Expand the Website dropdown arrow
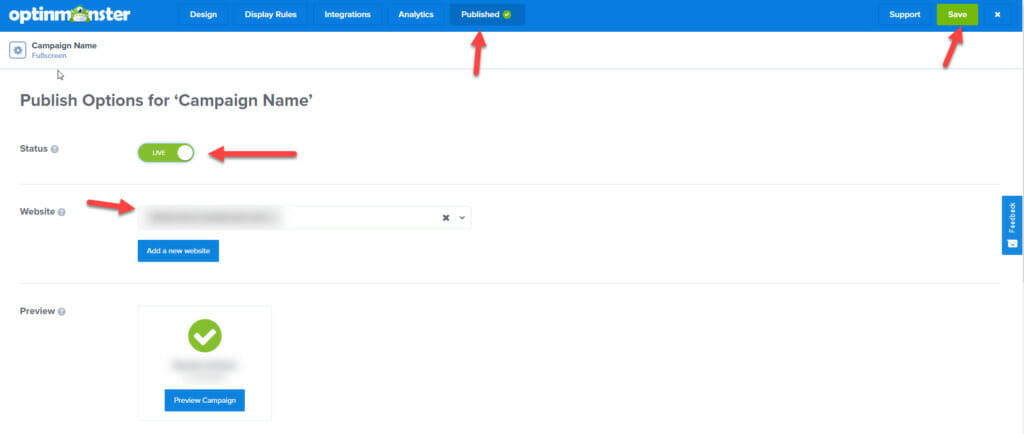Screen dimensions: 1024x434 click(462, 218)
